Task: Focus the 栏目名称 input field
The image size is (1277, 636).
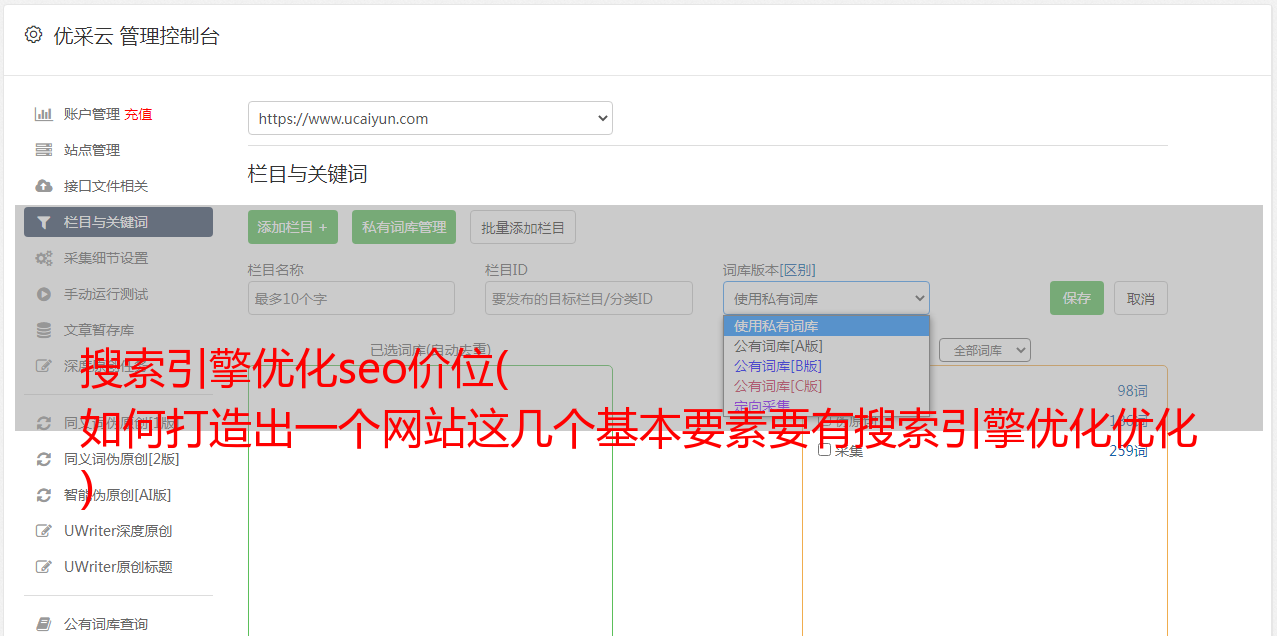Action: (351, 298)
